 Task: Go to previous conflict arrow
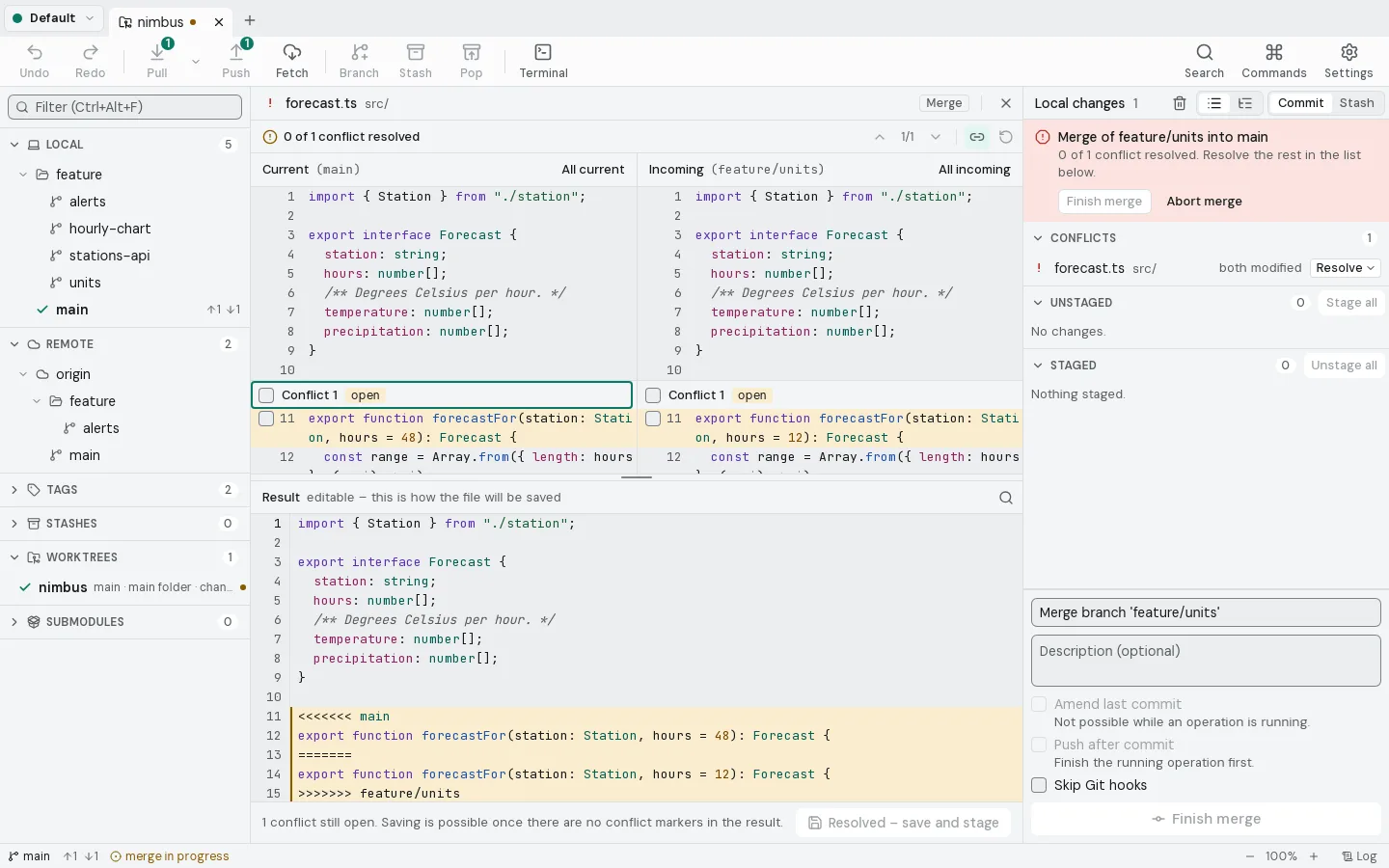coord(880,137)
